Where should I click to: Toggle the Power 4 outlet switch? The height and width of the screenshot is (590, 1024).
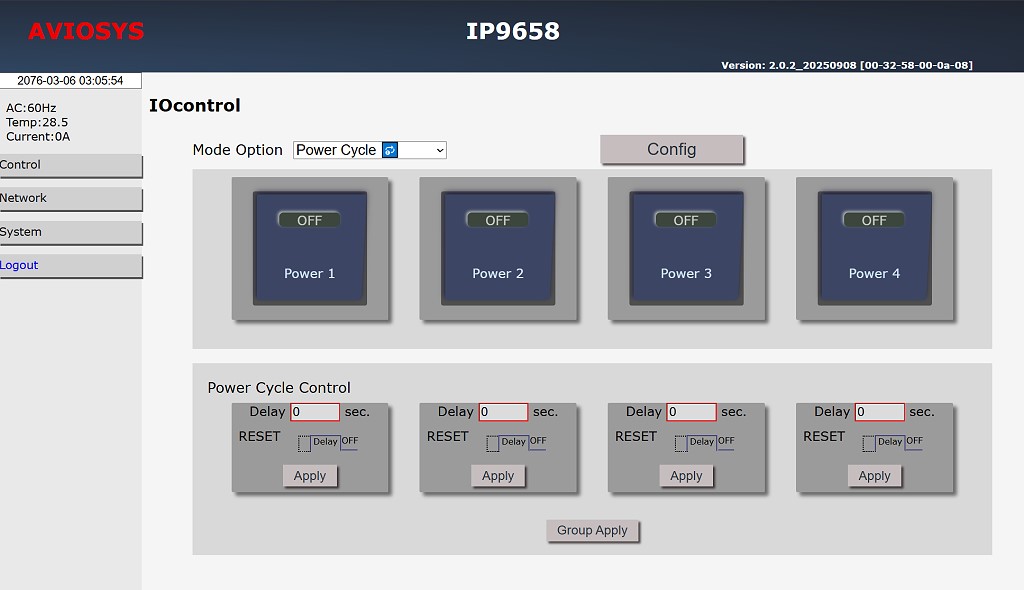874,247
